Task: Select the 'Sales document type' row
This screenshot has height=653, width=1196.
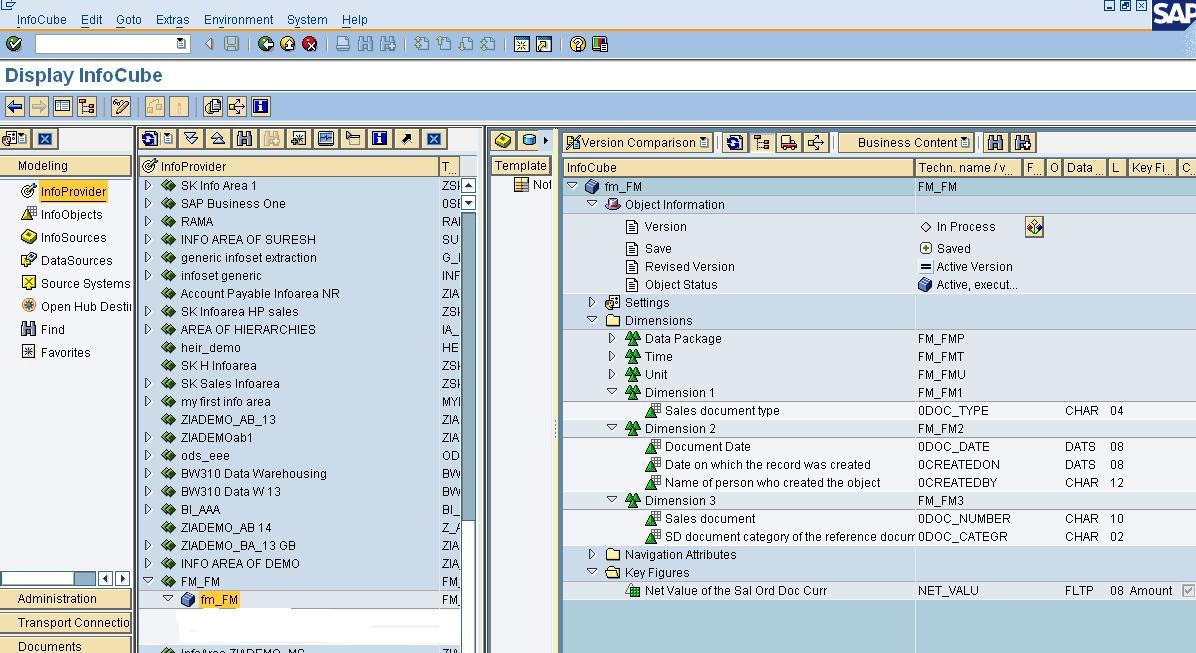Action: coord(879,410)
